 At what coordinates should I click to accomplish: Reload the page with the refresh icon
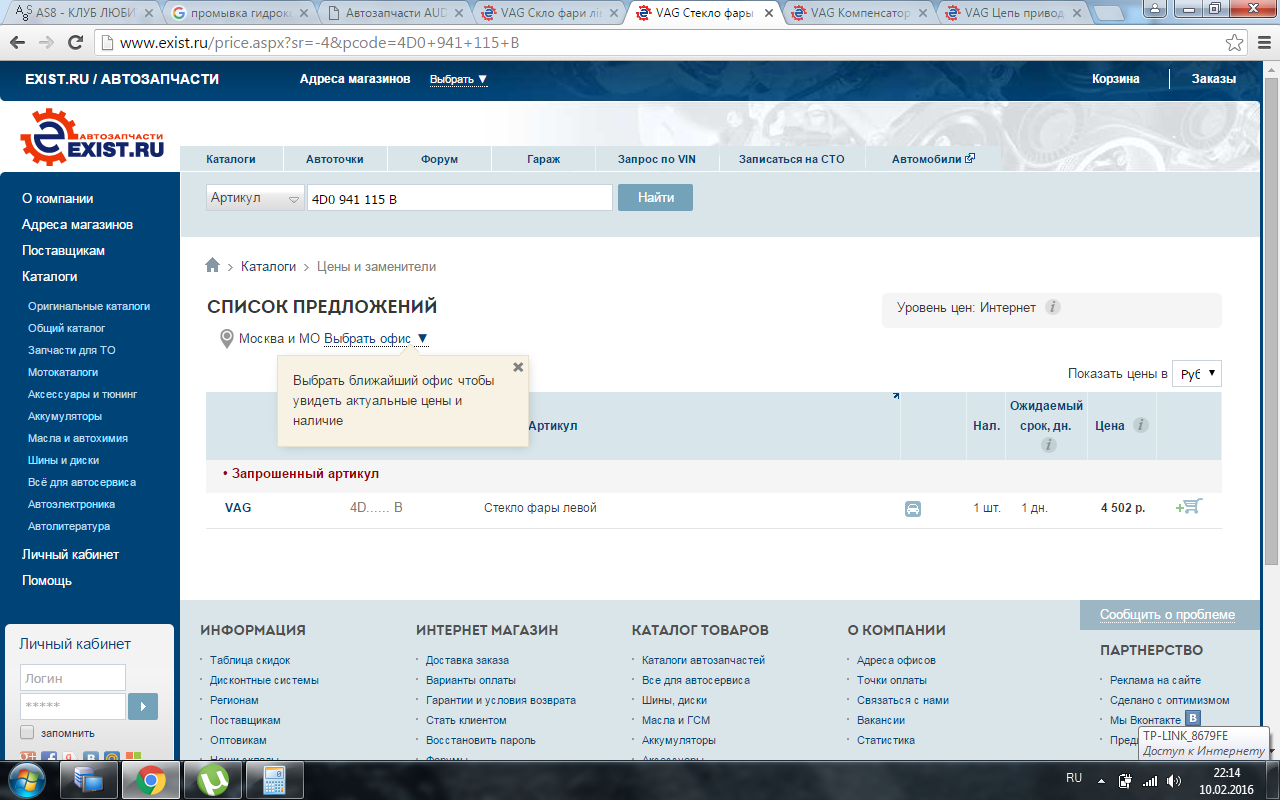coord(75,43)
